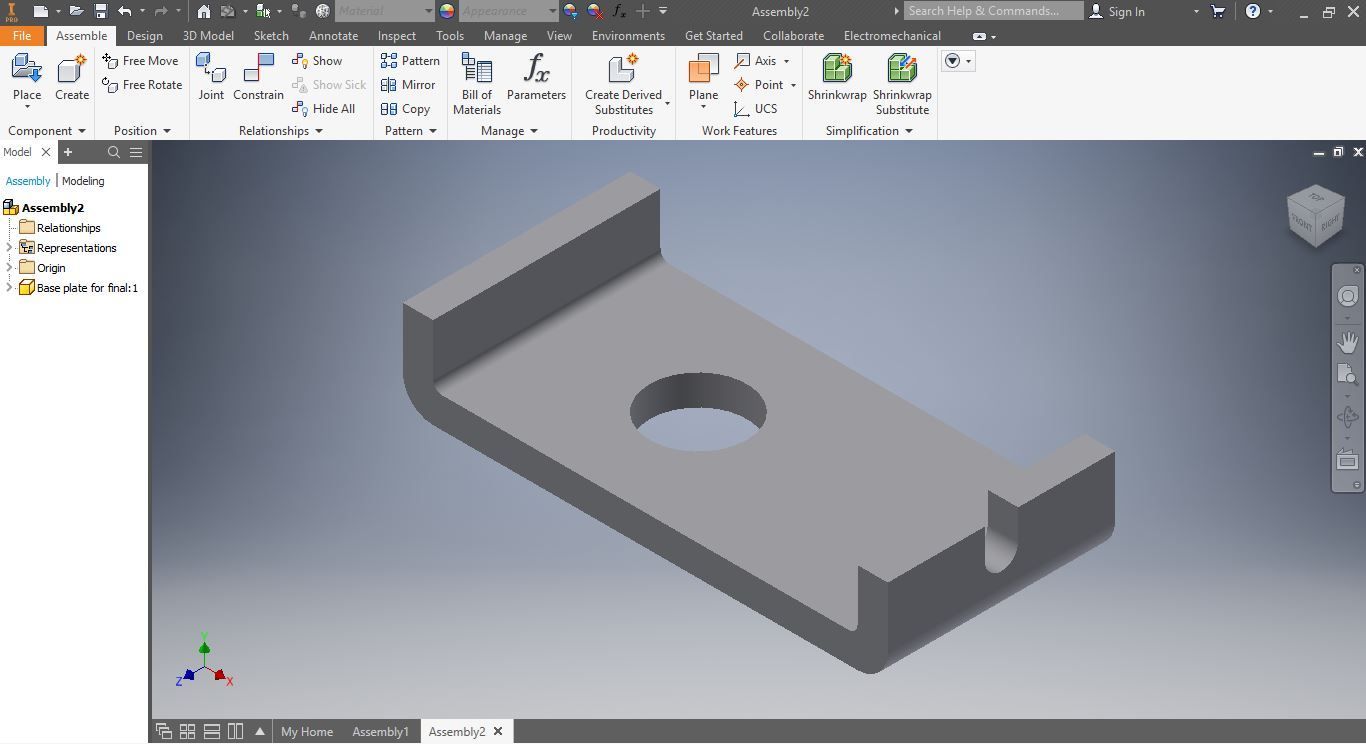Toggle Show relationships
The width and height of the screenshot is (1366, 744).
pos(317,61)
